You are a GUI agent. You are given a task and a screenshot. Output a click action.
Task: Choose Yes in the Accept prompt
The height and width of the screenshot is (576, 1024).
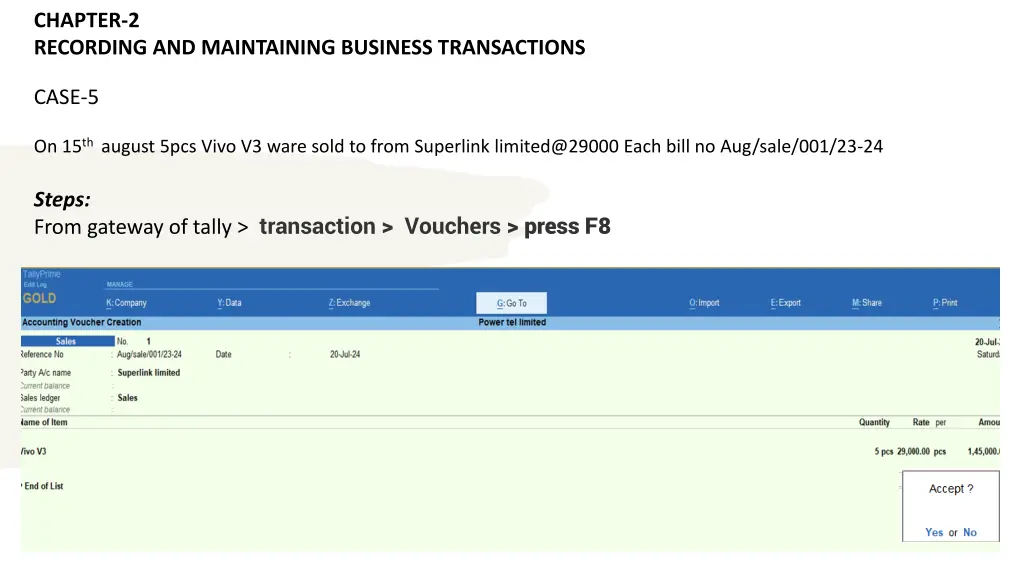coord(934,532)
